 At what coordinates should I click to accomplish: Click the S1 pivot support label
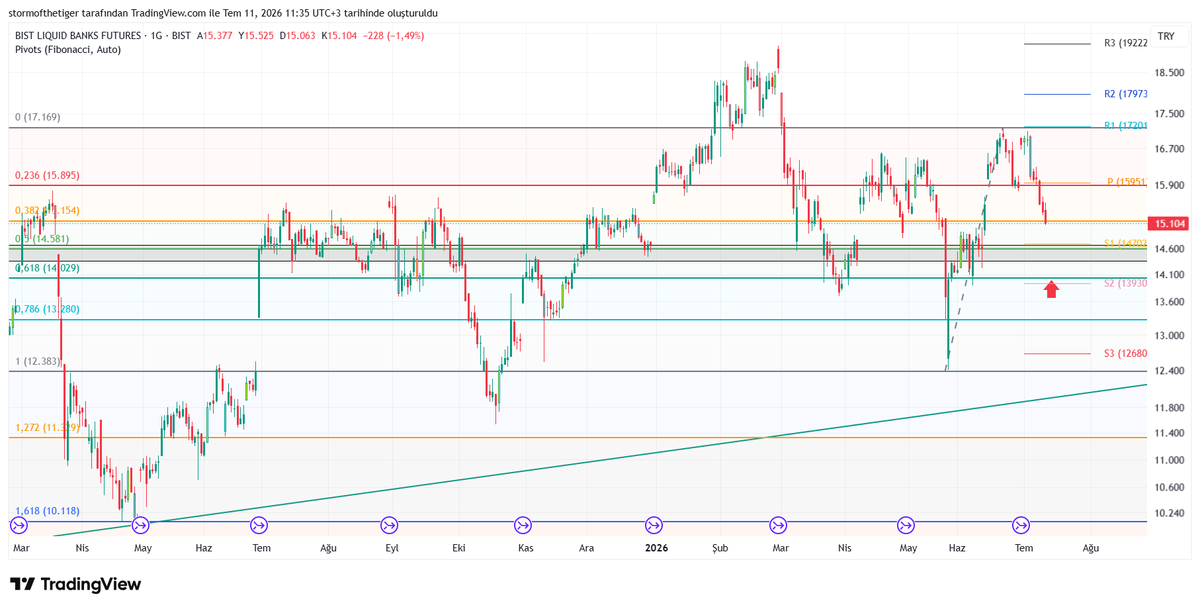(1126, 243)
